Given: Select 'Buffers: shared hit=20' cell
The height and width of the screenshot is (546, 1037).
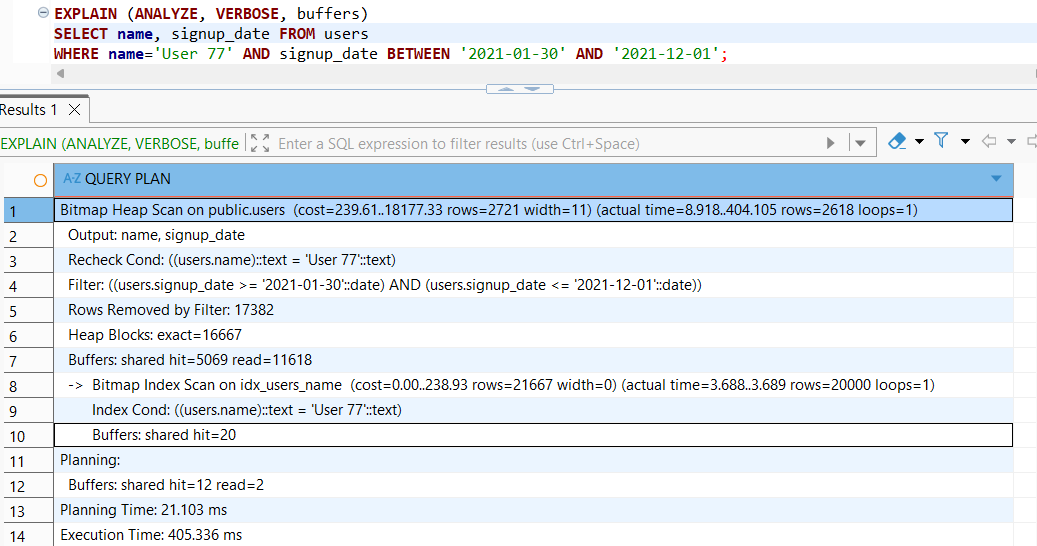Looking at the screenshot, I should [533, 435].
